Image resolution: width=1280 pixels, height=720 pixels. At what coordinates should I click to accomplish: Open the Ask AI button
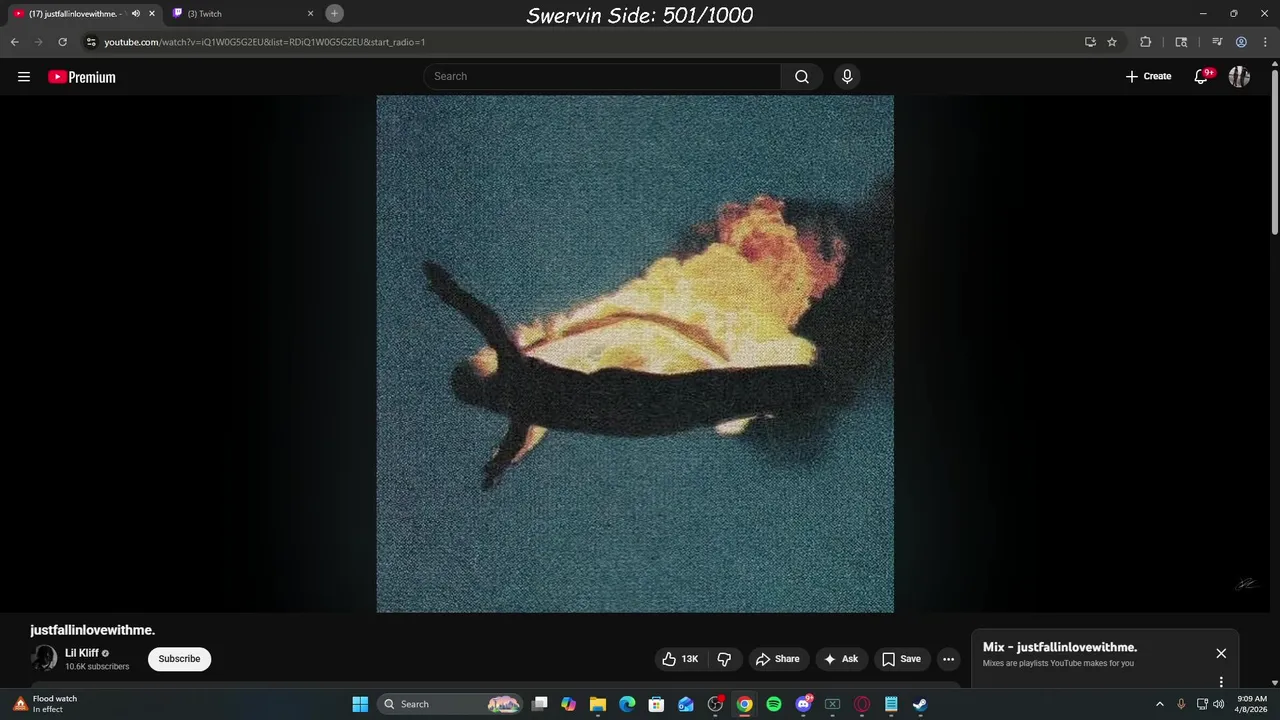click(x=841, y=659)
